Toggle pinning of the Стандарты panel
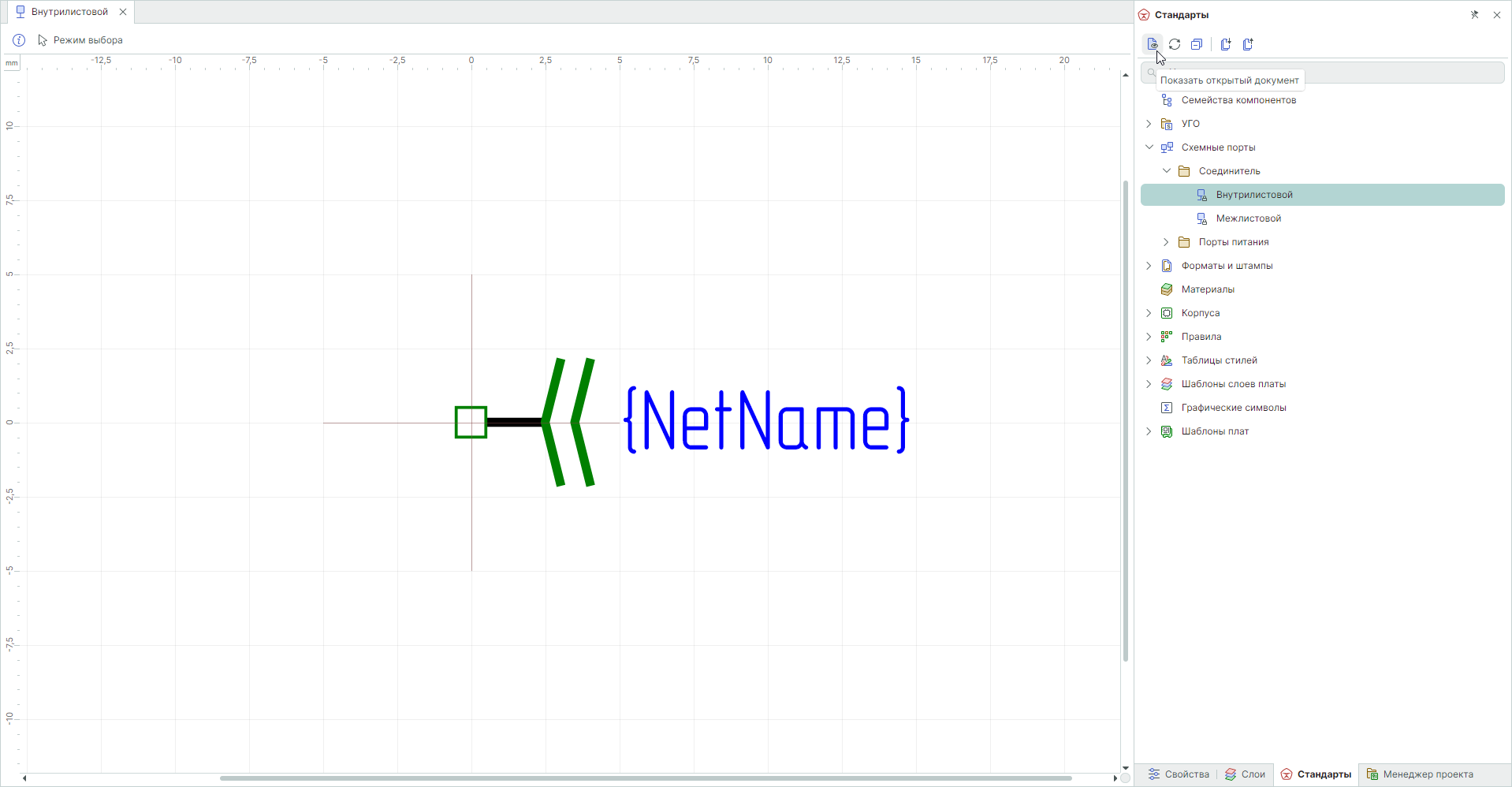 pos(1475,15)
